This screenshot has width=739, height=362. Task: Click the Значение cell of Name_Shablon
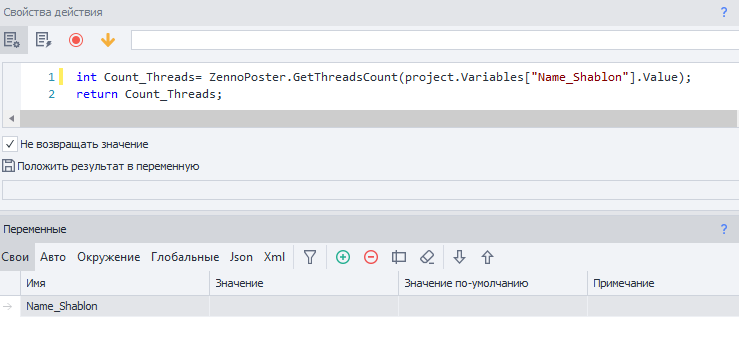[304, 306]
